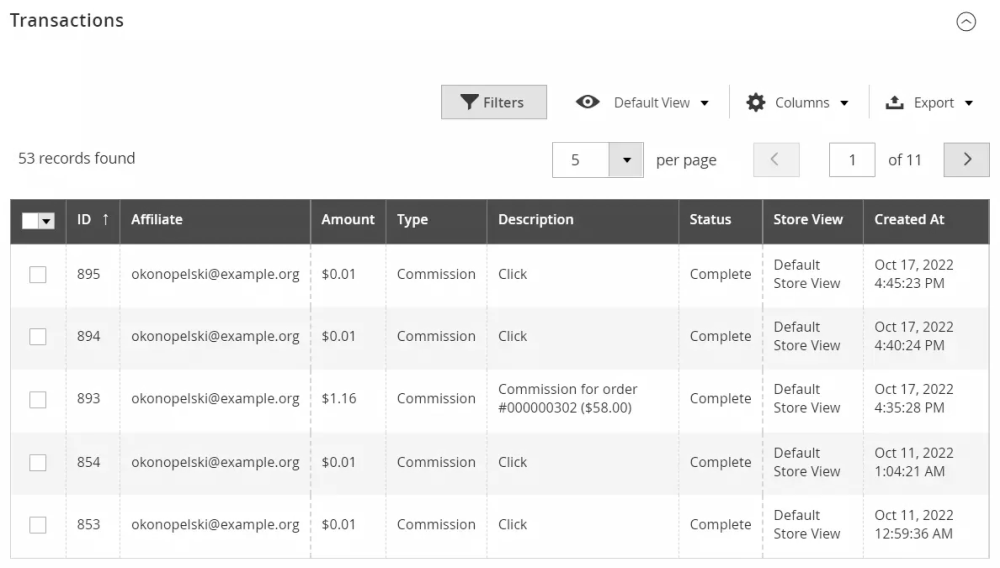Image resolution: width=1000 pixels, height=568 pixels.
Task: Click the Columns gear icon
Action: coord(756,102)
